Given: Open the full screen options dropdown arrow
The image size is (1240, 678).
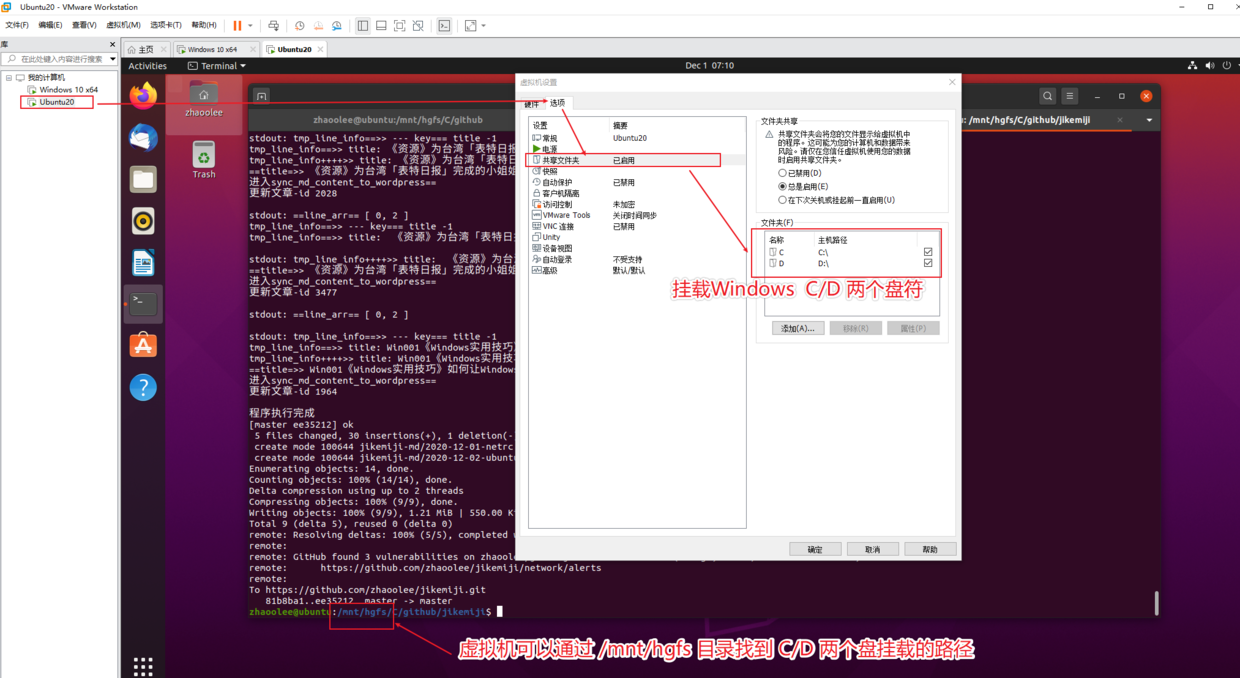Looking at the screenshot, I should 484,25.
